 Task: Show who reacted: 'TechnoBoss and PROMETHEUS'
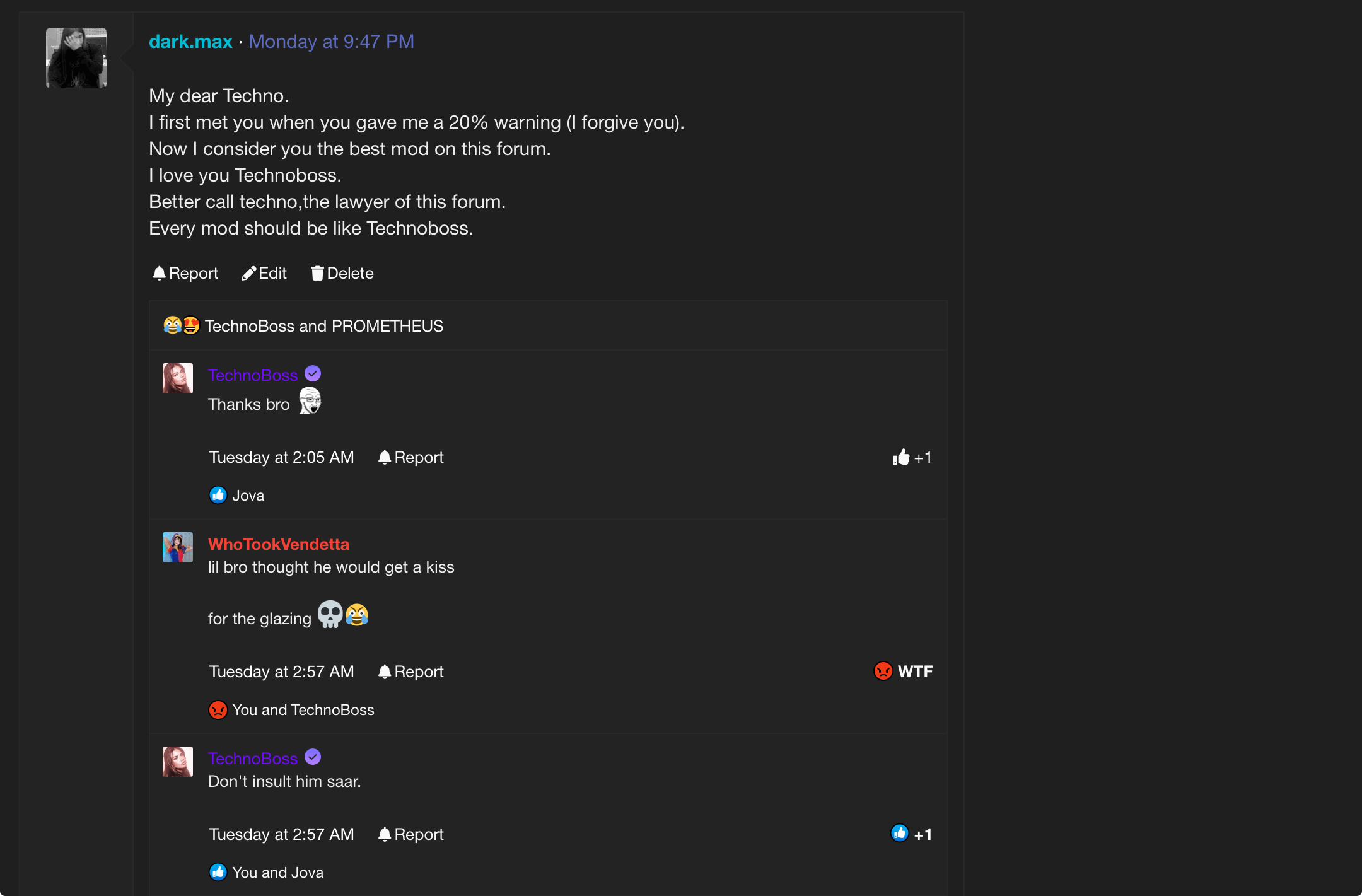point(323,326)
